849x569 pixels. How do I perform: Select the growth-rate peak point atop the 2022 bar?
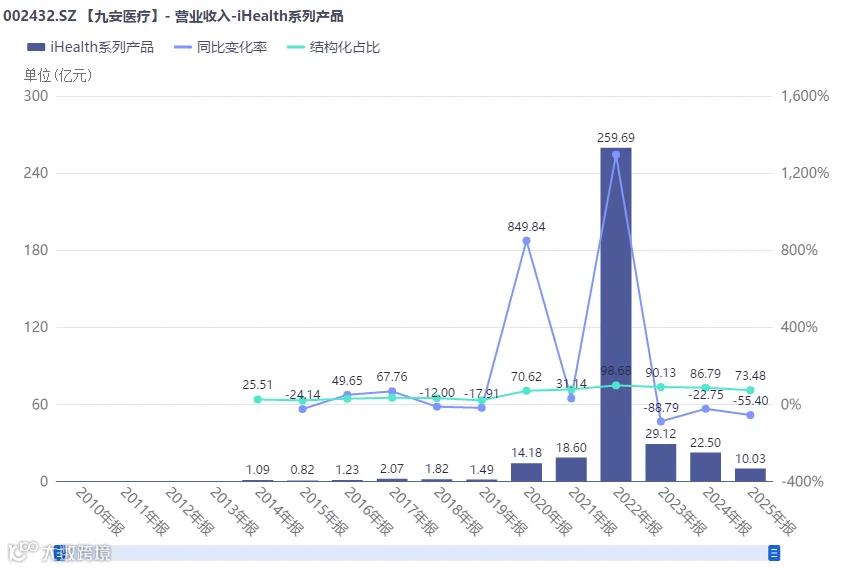(616, 155)
